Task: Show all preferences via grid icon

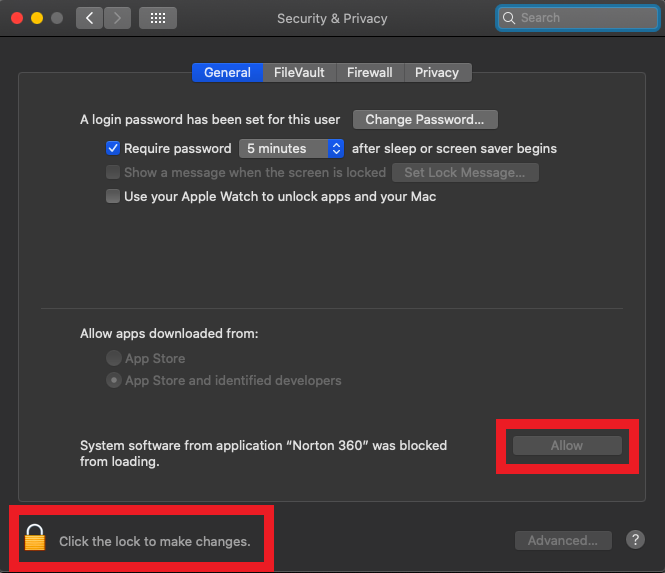Action: [x=158, y=18]
